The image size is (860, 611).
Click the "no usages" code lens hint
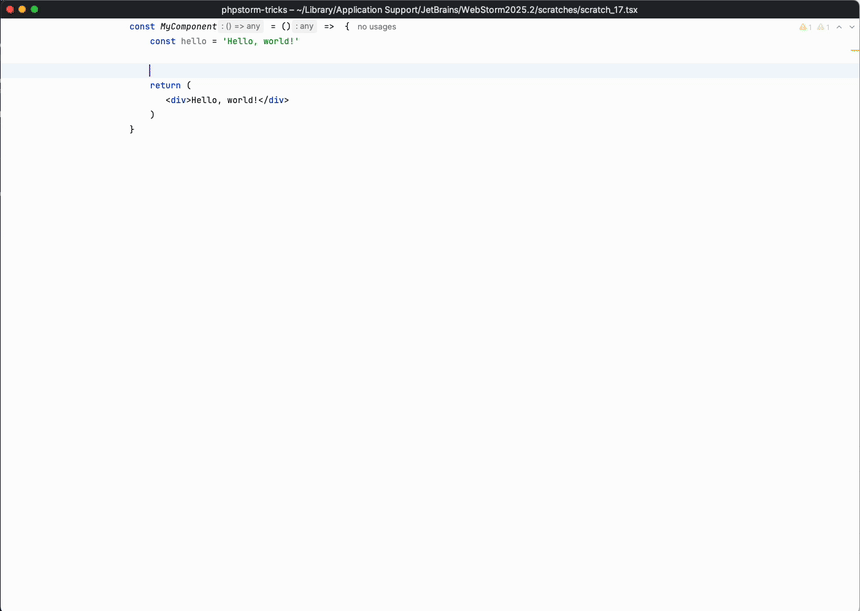coord(376,27)
